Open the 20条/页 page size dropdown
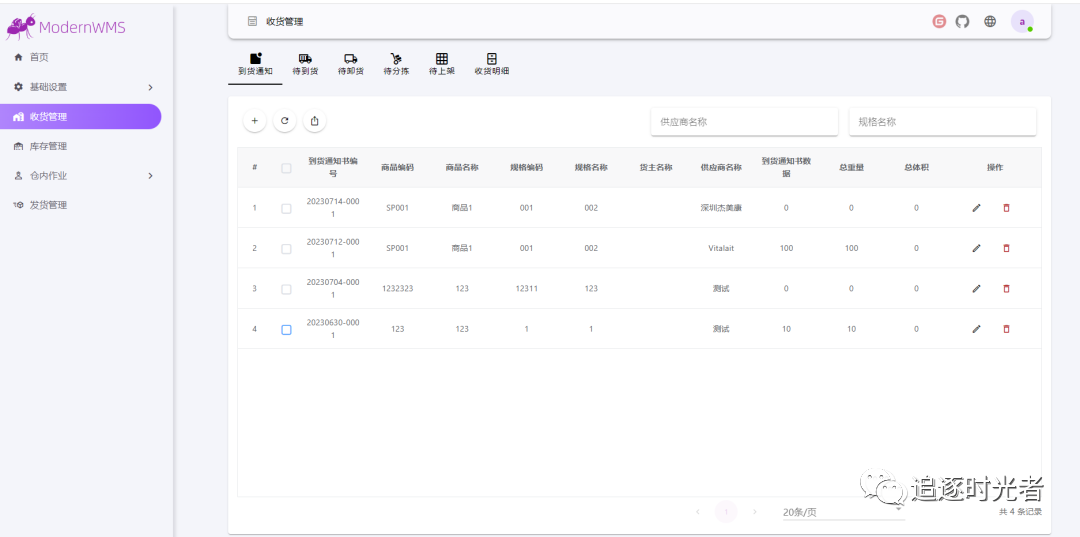 tap(842, 512)
